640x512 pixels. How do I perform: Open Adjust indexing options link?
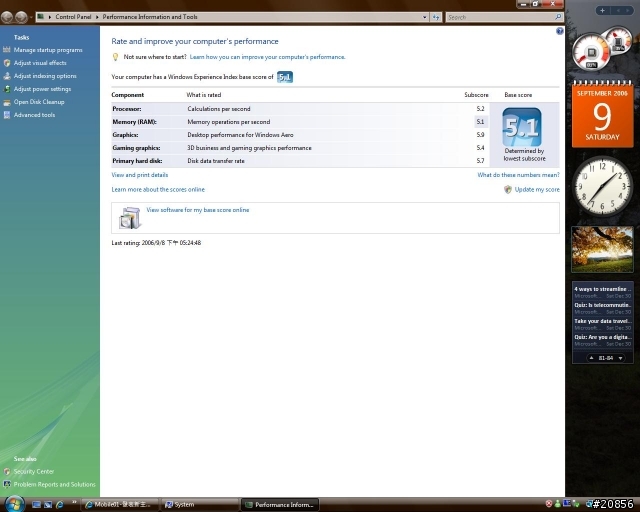click(45, 76)
